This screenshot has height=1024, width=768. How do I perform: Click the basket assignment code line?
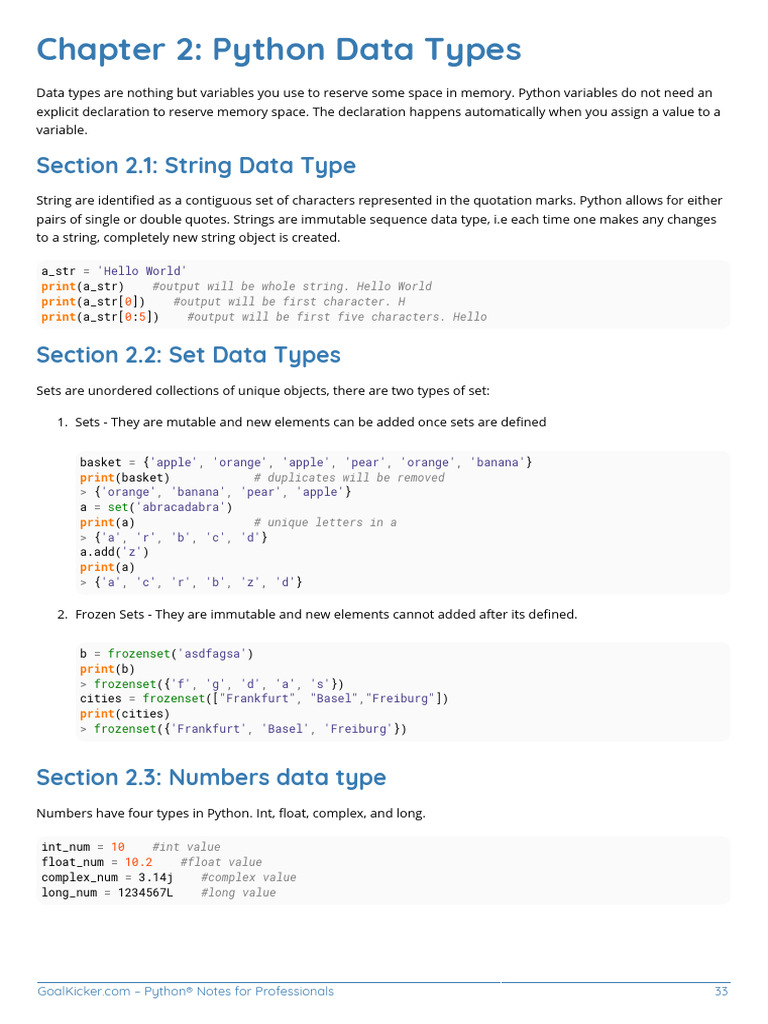(x=306, y=462)
